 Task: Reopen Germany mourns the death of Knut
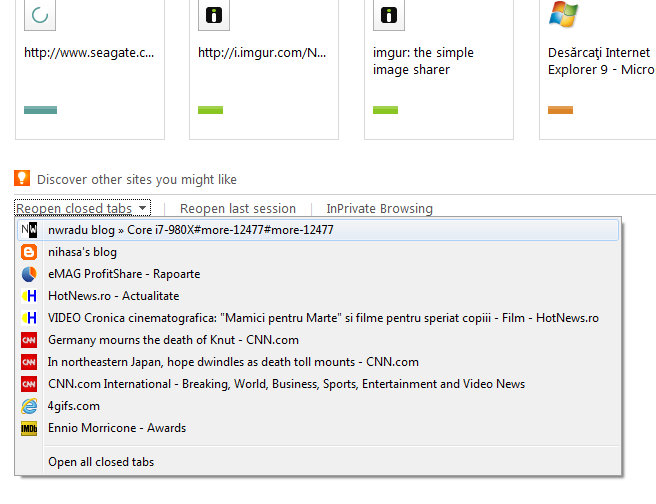click(x=318, y=340)
